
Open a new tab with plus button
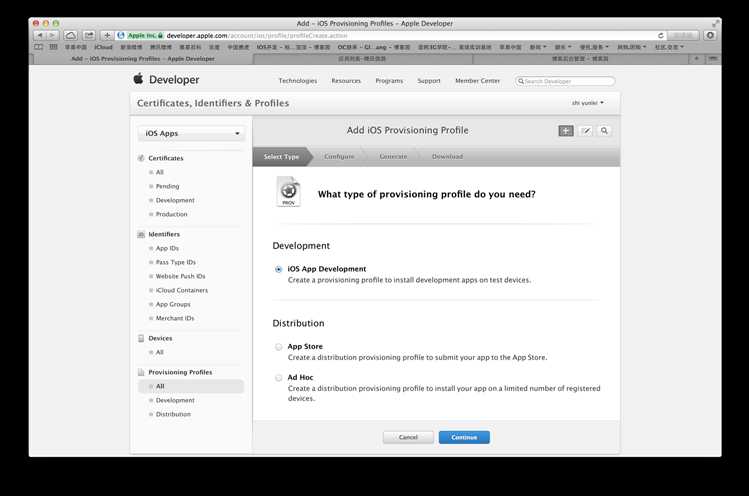pyautogui.click(x=696, y=58)
